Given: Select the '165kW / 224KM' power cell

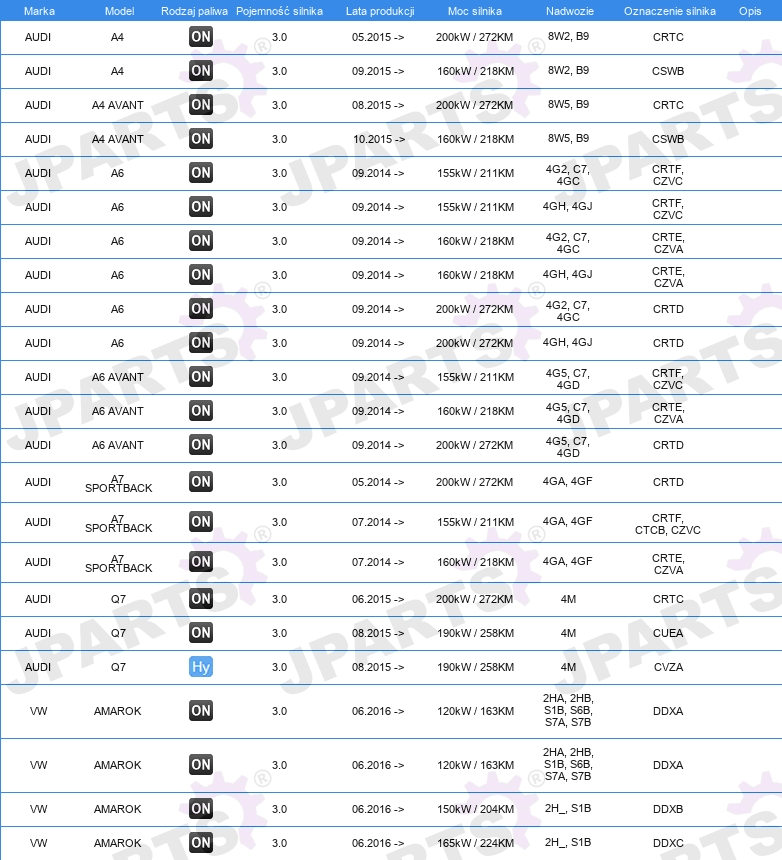Looking at the screenshot, I should [475, 843].
